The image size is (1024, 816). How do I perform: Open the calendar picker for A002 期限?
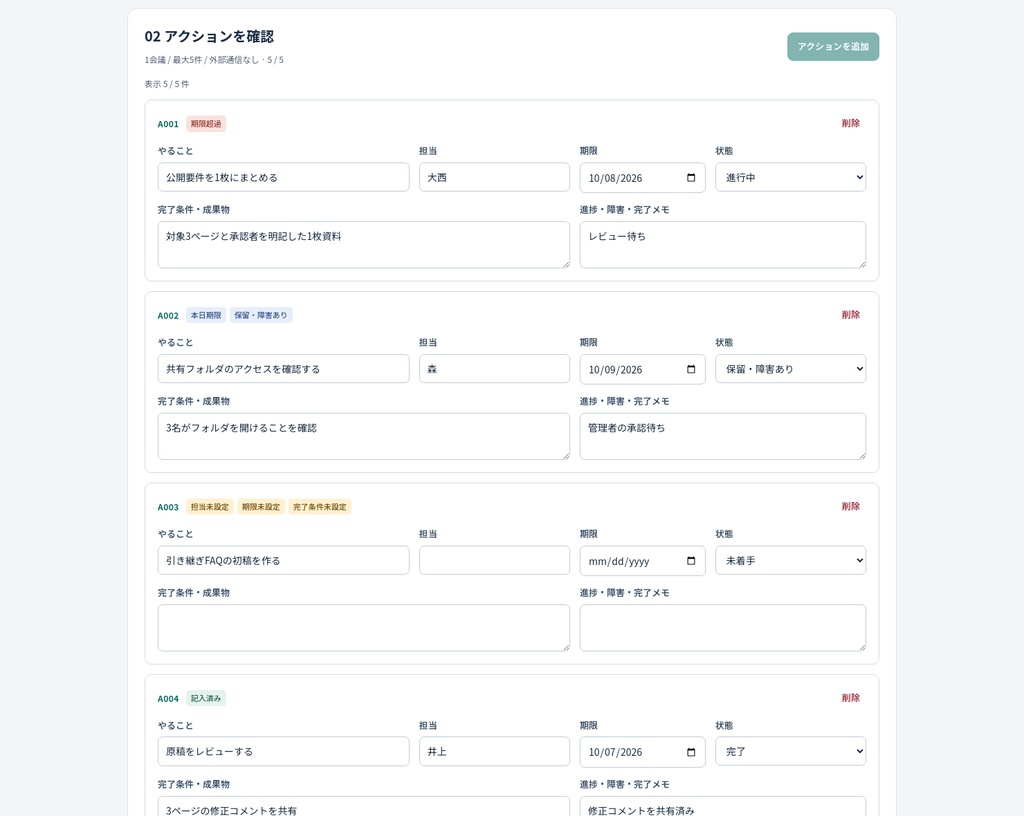click(691, 369)
